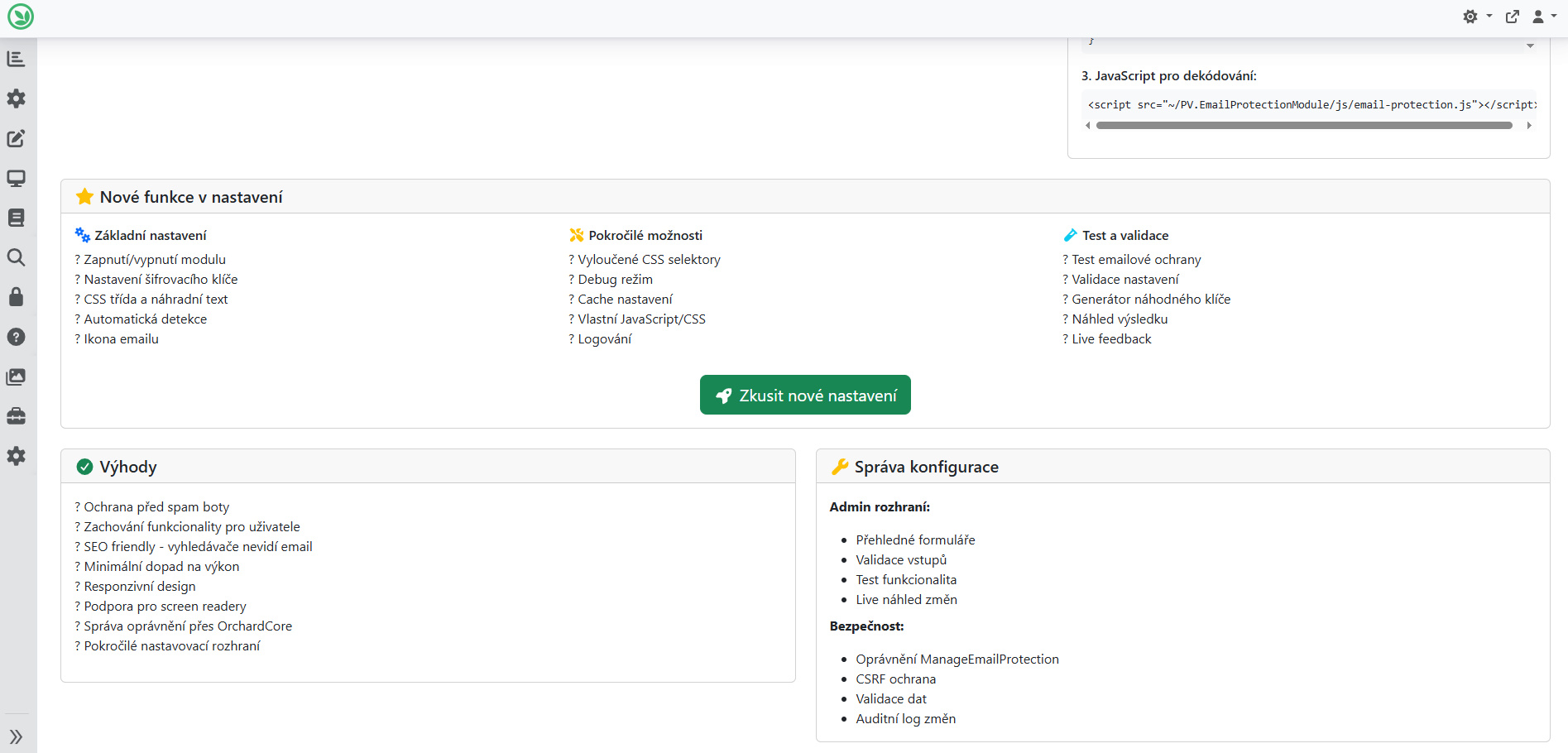Click the Náhled výsledku item
Screen dimensions: 1568x753
click(1115, 319)
